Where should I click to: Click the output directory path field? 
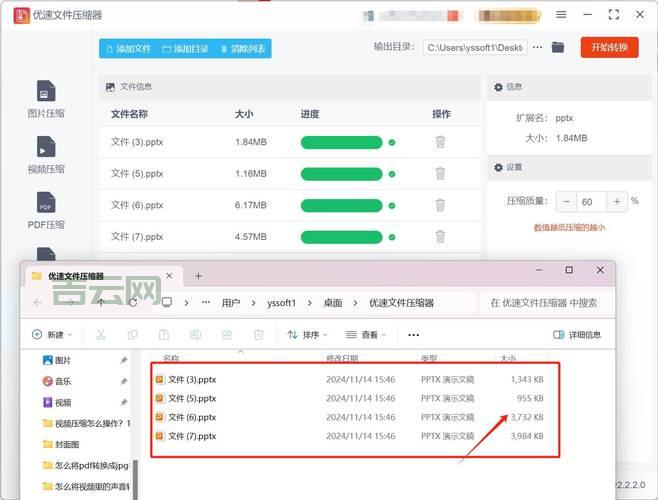tap(475, 48)
